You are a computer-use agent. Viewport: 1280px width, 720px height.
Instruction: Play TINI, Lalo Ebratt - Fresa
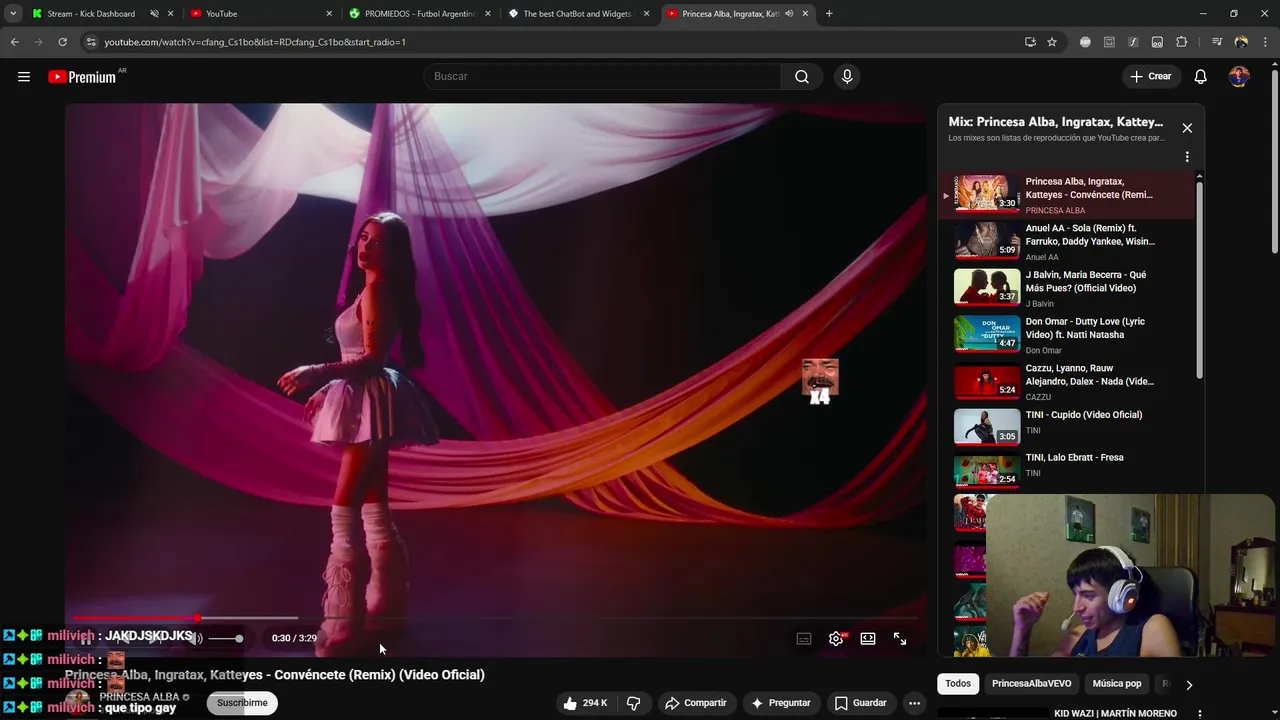pyautogui.click(x=1067, y=470)
